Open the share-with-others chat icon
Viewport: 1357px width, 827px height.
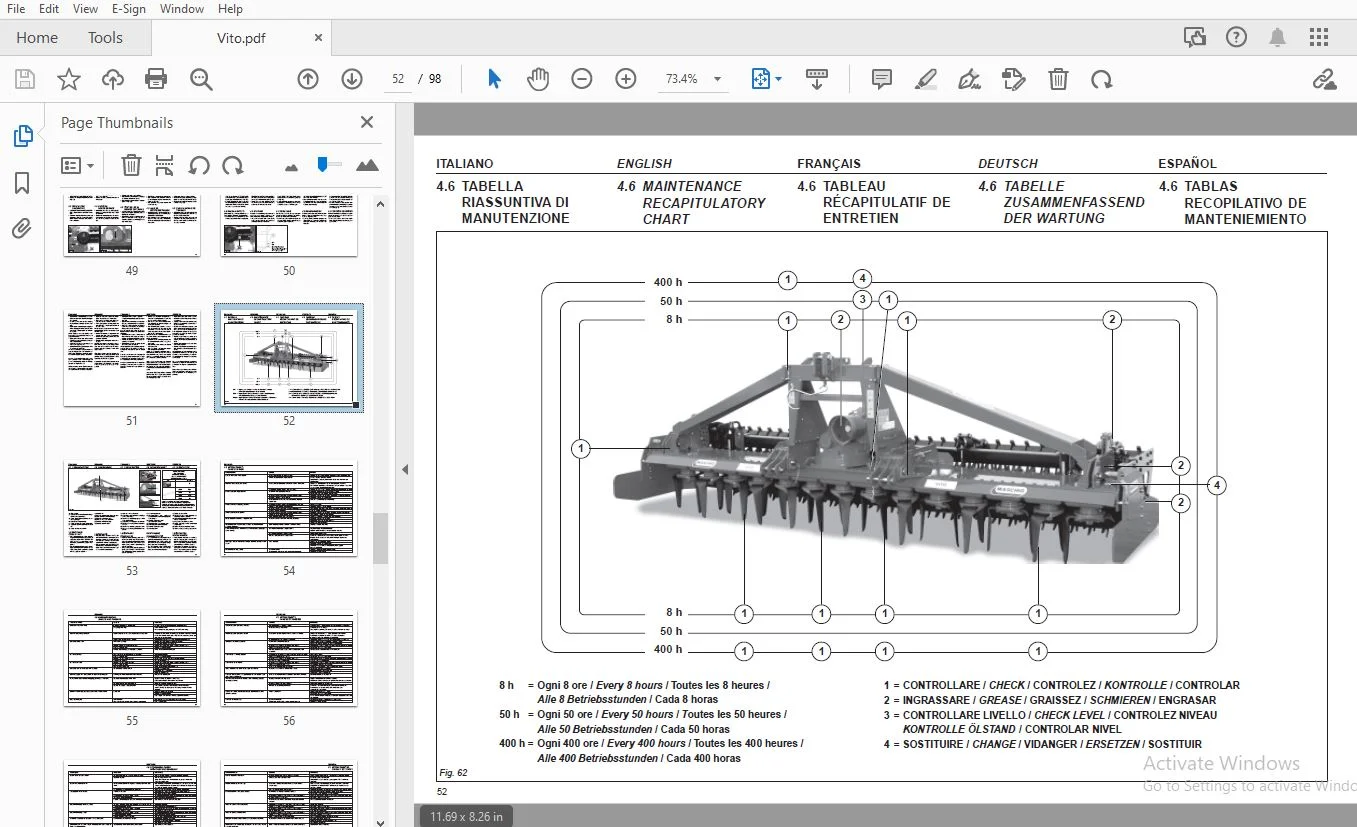[x=1194, y=38]
